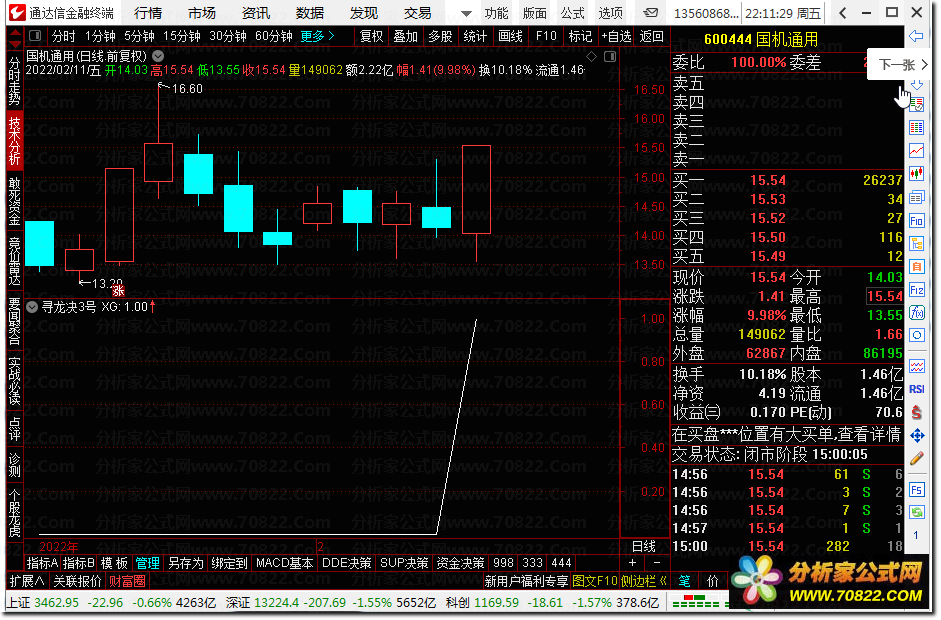Select the DDE决策 indicator tab
This screenshot has width=941, height=620.
click(x=347, y=563)
